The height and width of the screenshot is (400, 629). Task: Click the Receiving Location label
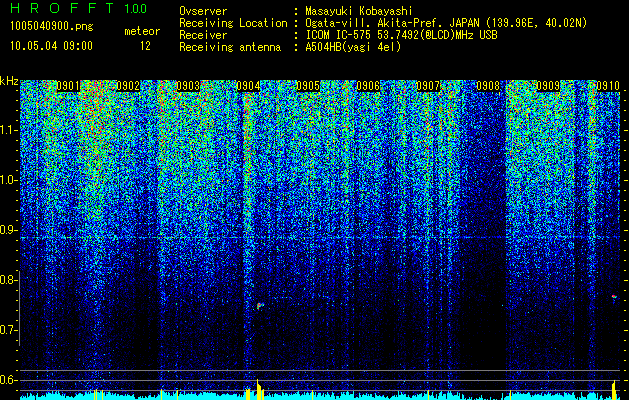pos(233,23)
